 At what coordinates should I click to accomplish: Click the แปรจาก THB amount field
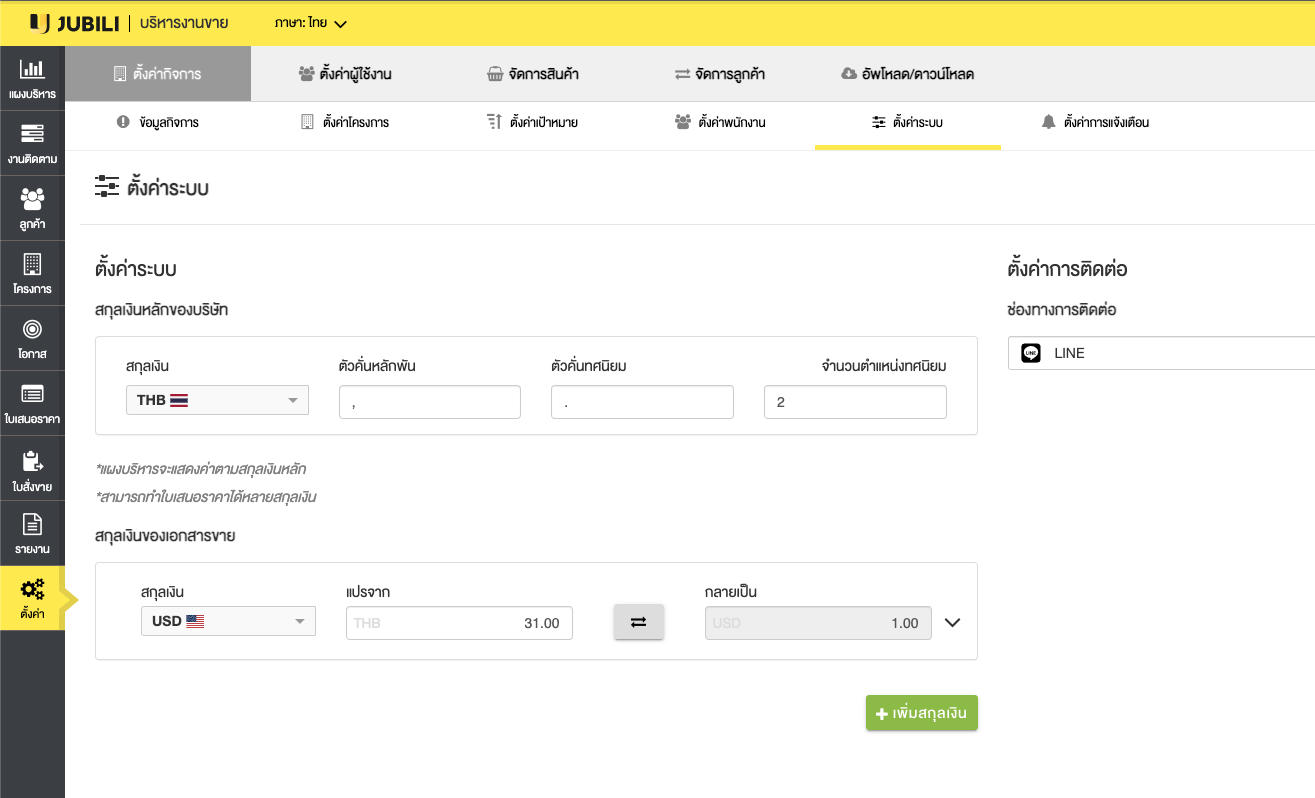[459, 623]
